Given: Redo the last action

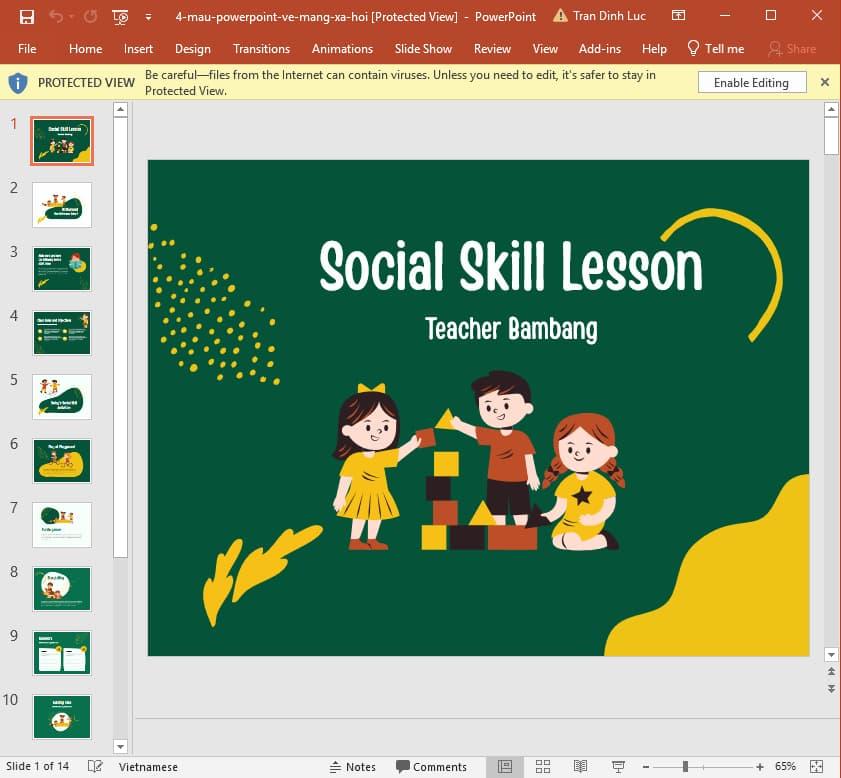Looking at the screenshot, I should 91,16.
